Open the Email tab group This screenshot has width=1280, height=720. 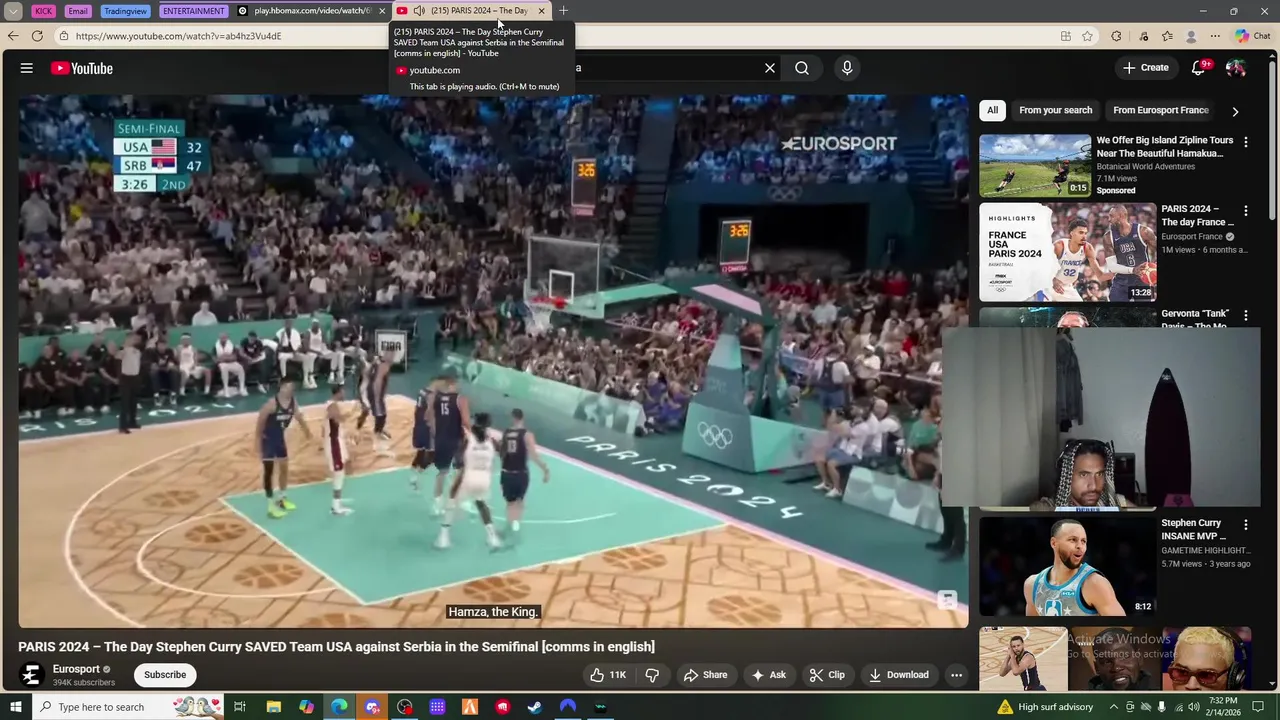[x=78, y=11]
